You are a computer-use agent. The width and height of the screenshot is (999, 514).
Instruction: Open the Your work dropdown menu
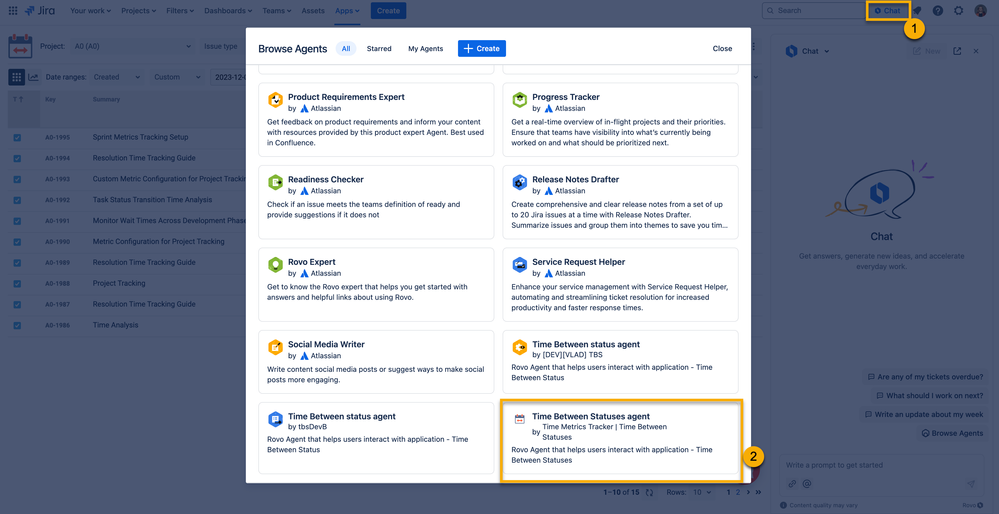[90, 11]
